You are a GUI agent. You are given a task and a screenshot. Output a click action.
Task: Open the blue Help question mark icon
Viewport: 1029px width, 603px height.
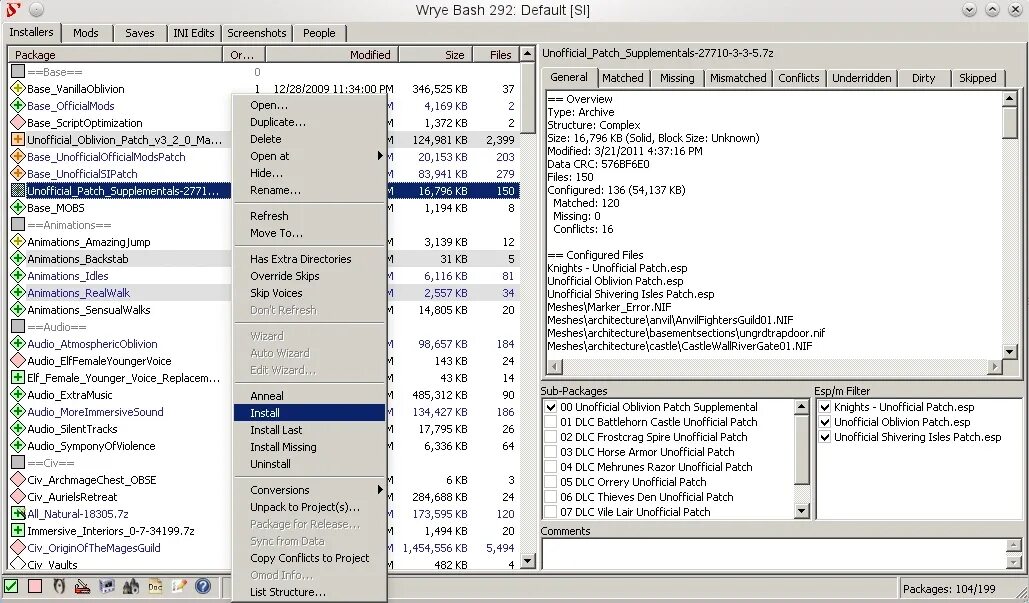click(x=203, y=586)
